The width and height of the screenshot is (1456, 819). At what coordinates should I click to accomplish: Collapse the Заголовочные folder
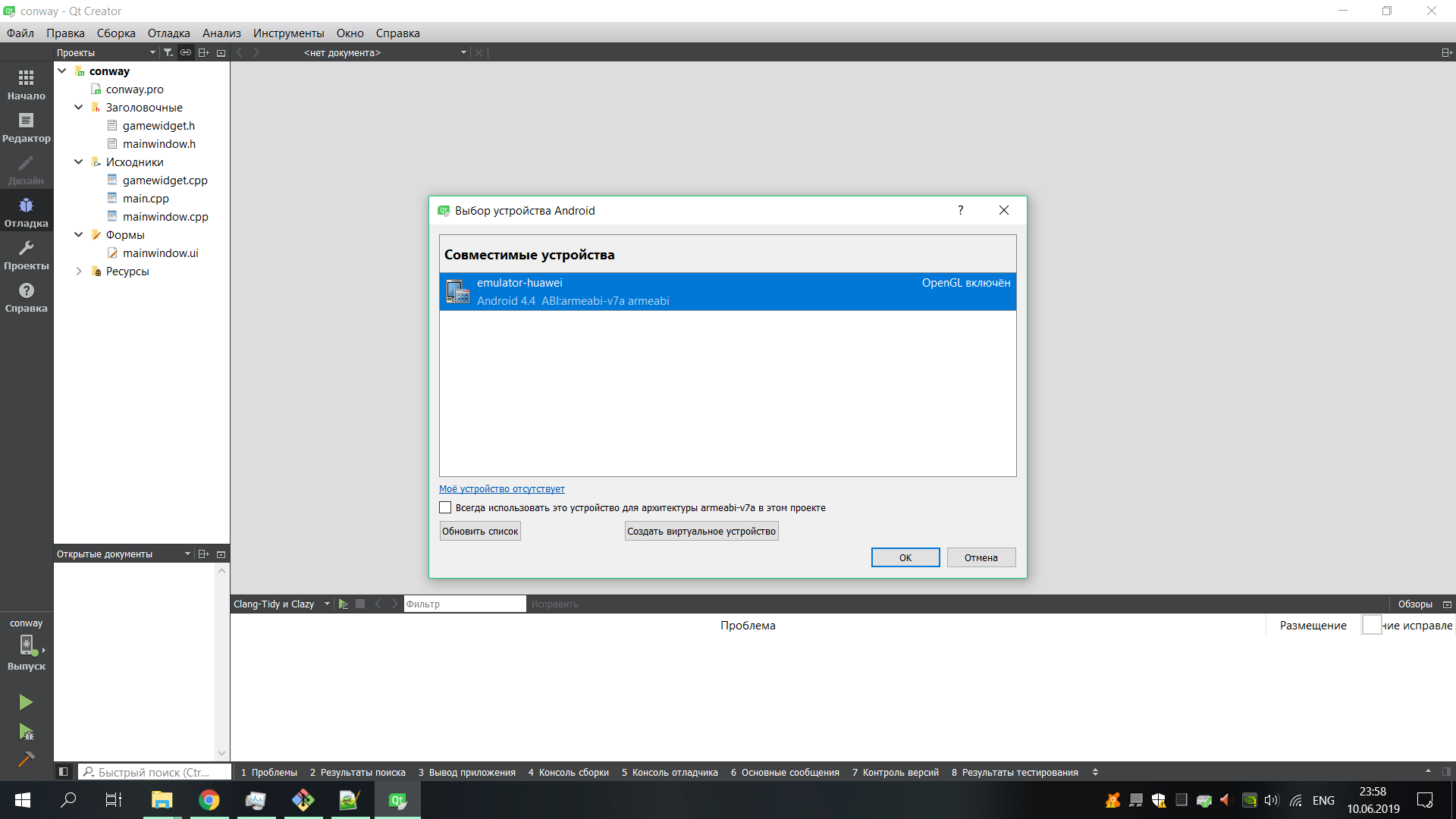click(78, 108)
